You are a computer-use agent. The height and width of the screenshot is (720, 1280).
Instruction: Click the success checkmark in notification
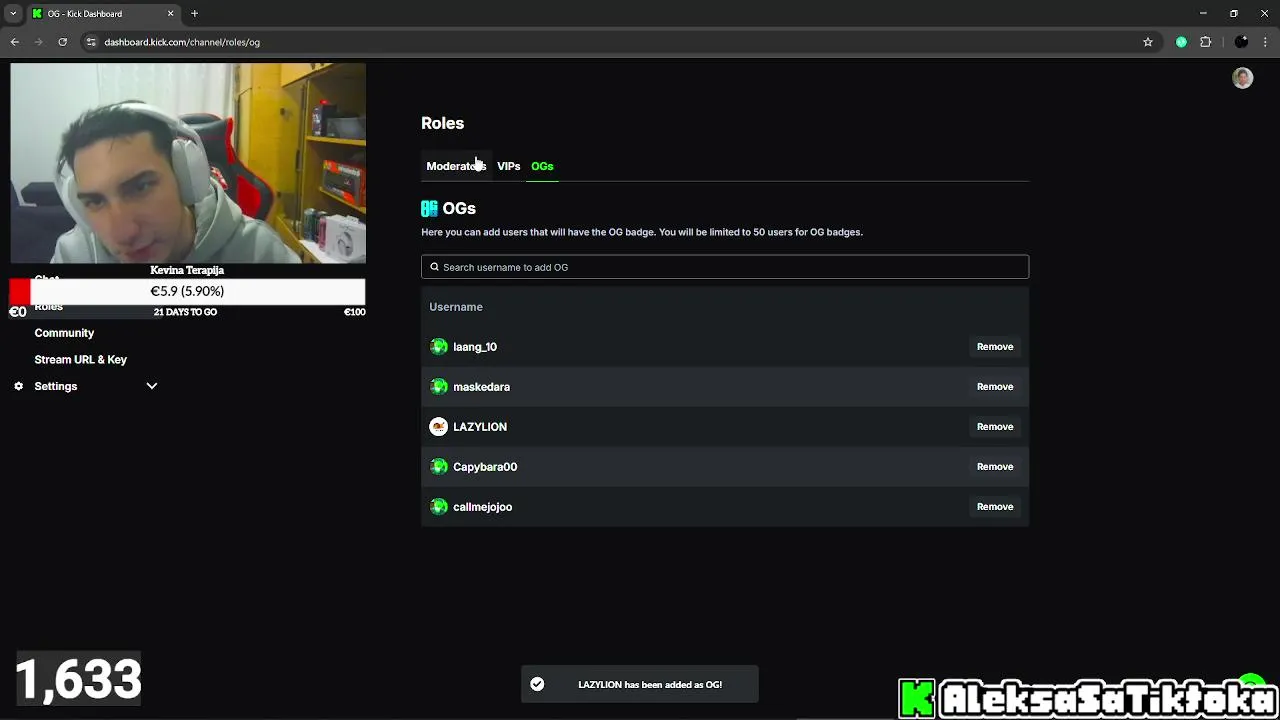coord(537,684)
